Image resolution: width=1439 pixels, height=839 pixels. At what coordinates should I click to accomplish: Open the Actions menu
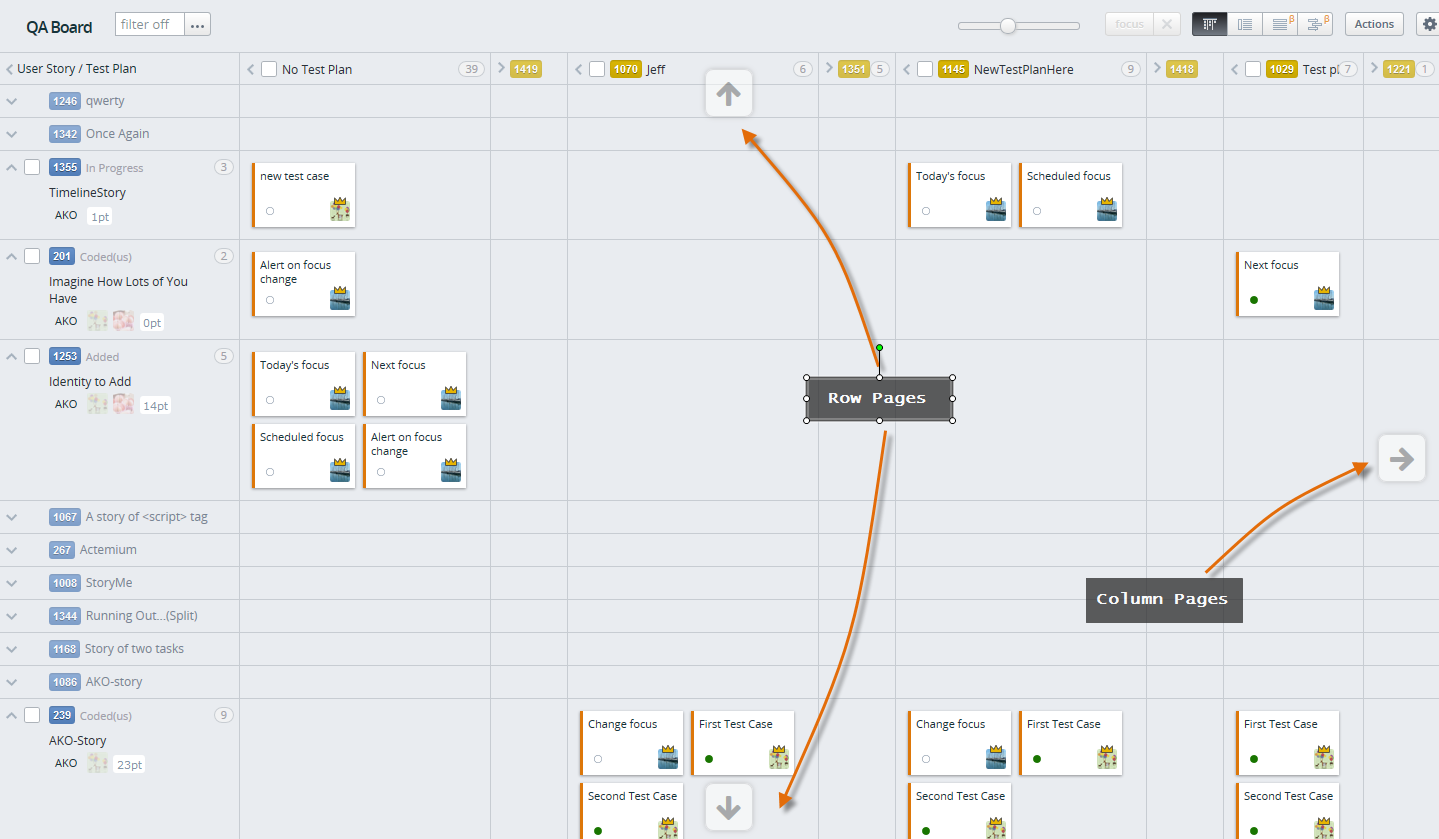pos(1374,24)
